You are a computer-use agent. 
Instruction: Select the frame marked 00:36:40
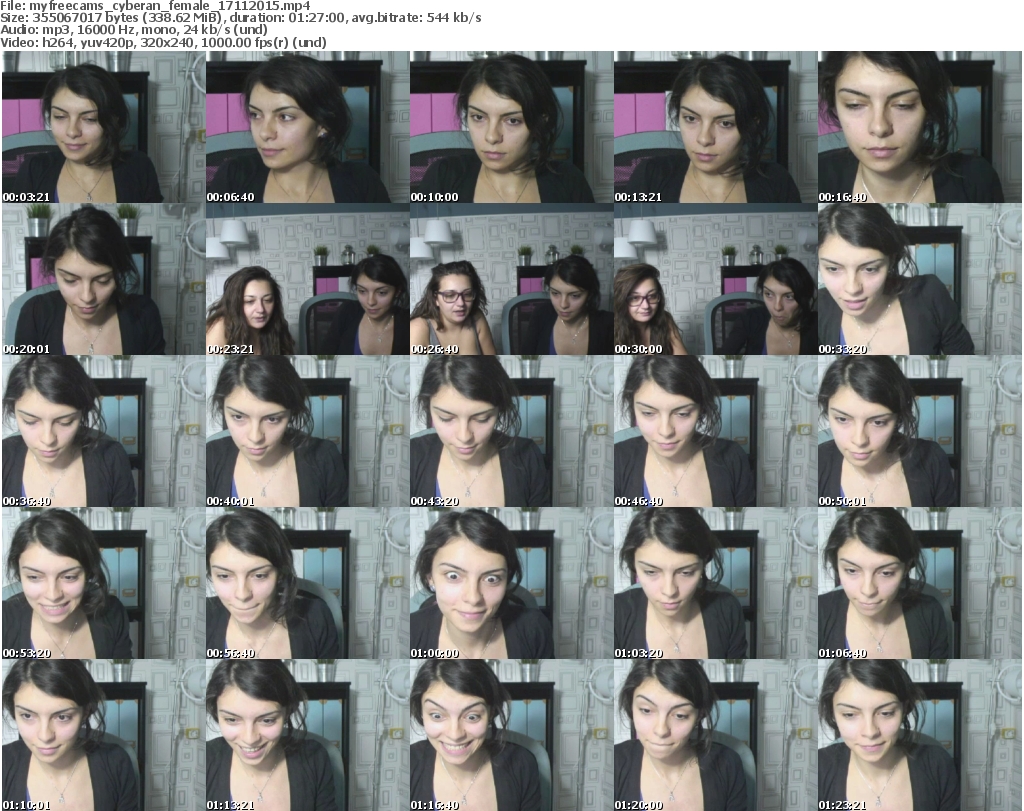click(x=103, y=432)
